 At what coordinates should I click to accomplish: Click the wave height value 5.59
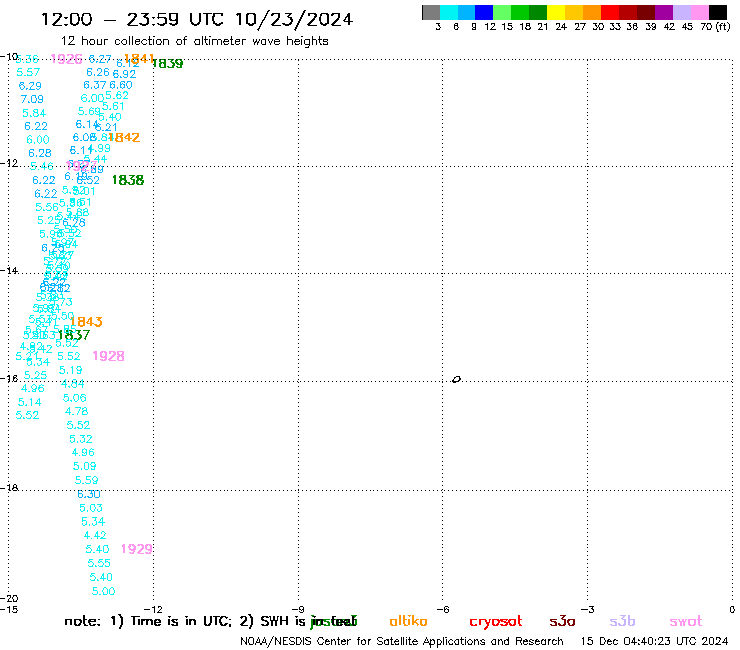tap(86, 480)
